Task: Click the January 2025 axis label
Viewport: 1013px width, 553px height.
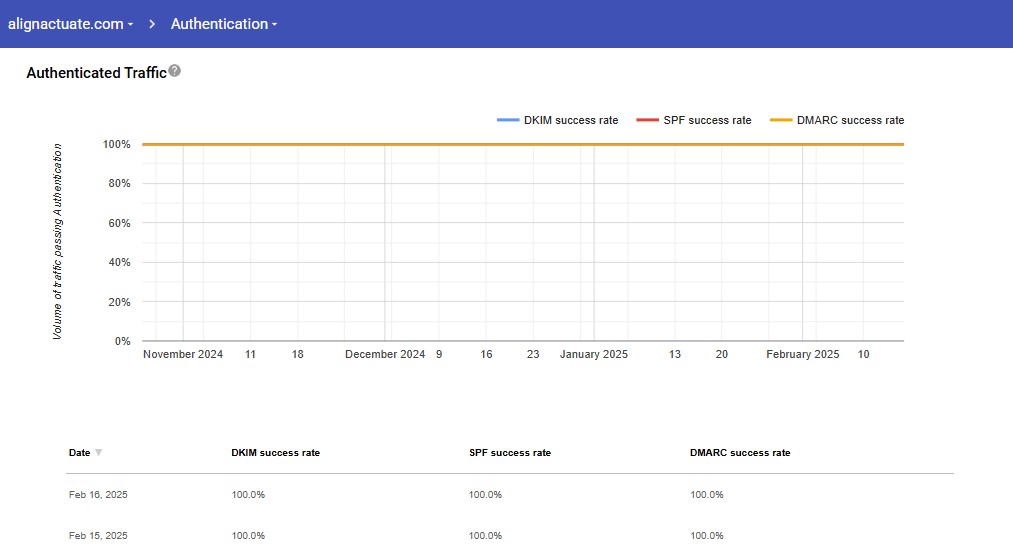Action: click(x=593, y=354)
